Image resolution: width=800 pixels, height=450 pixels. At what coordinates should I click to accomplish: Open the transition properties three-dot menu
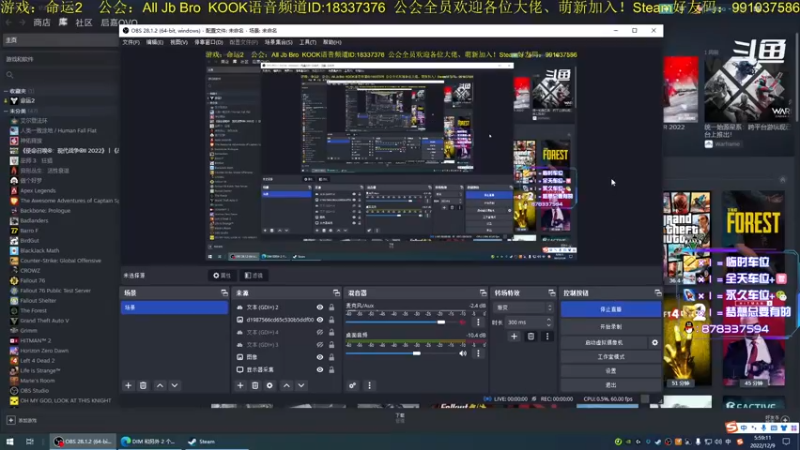coord(547,336)
